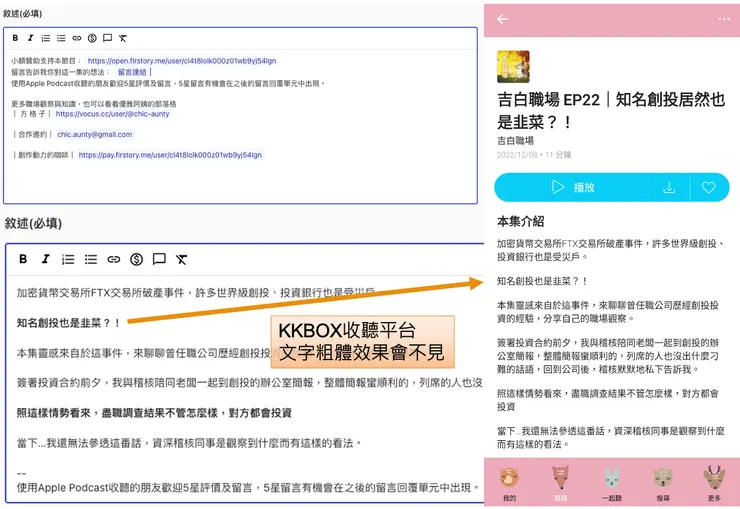Insert hyperlink using lower editor link icon
The height and width of the screenshot is (509, 740).
pos(114,259)
